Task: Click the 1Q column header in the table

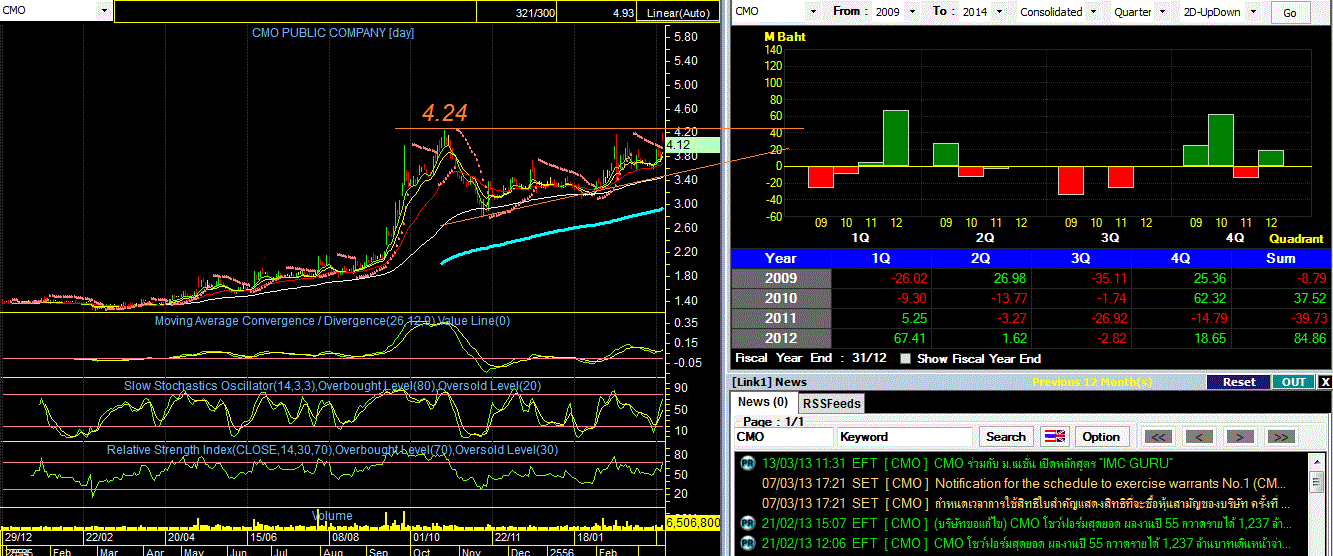Action: (x=881, y=258)
